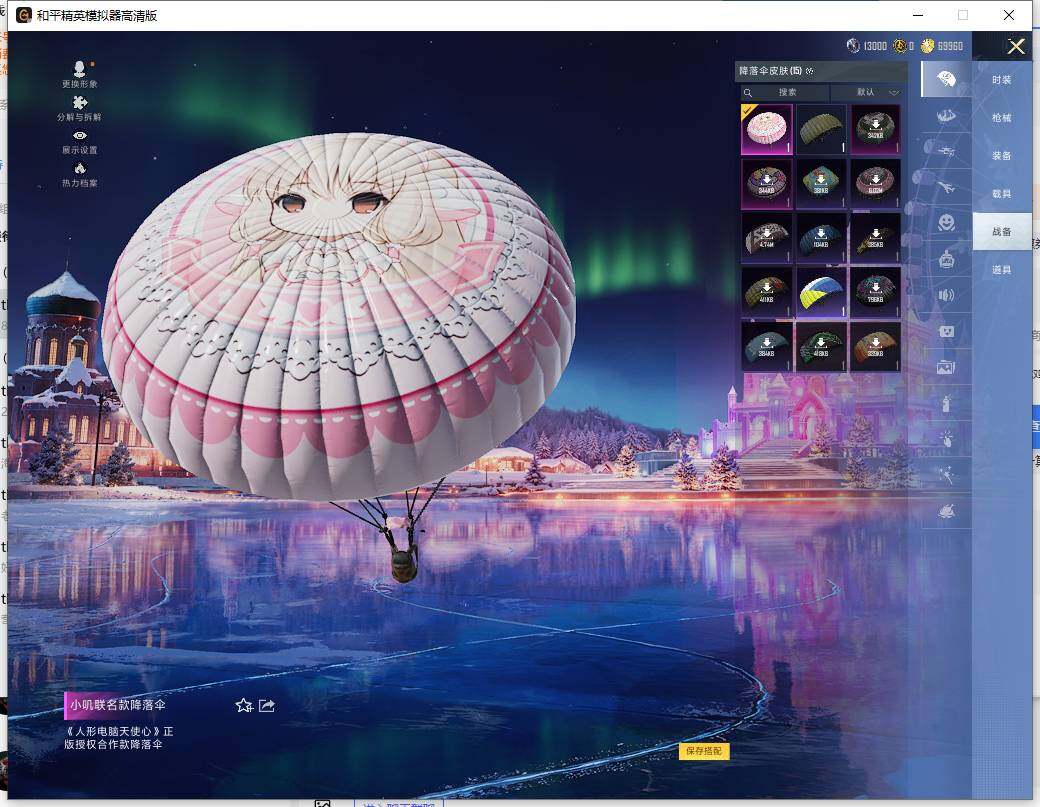1040x807 pixels.
Task: Select the plain olive green parachute thumbnail
Action: 821,129
